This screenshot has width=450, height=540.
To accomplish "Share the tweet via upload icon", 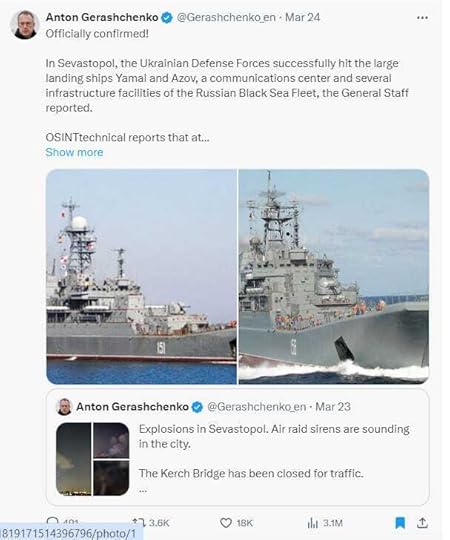I will click(x=422, y=523).
